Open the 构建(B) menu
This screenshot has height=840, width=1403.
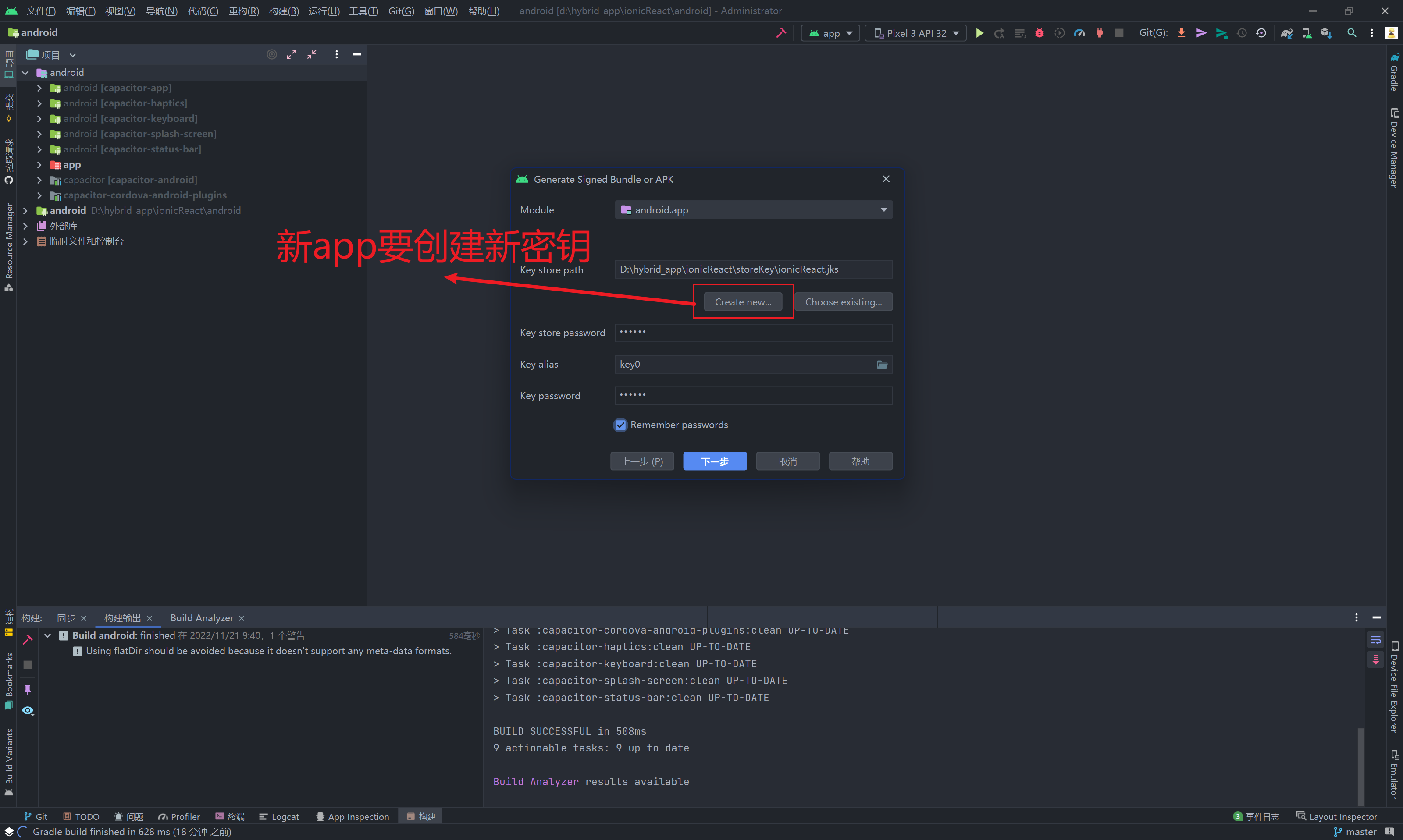coord(284,11)
